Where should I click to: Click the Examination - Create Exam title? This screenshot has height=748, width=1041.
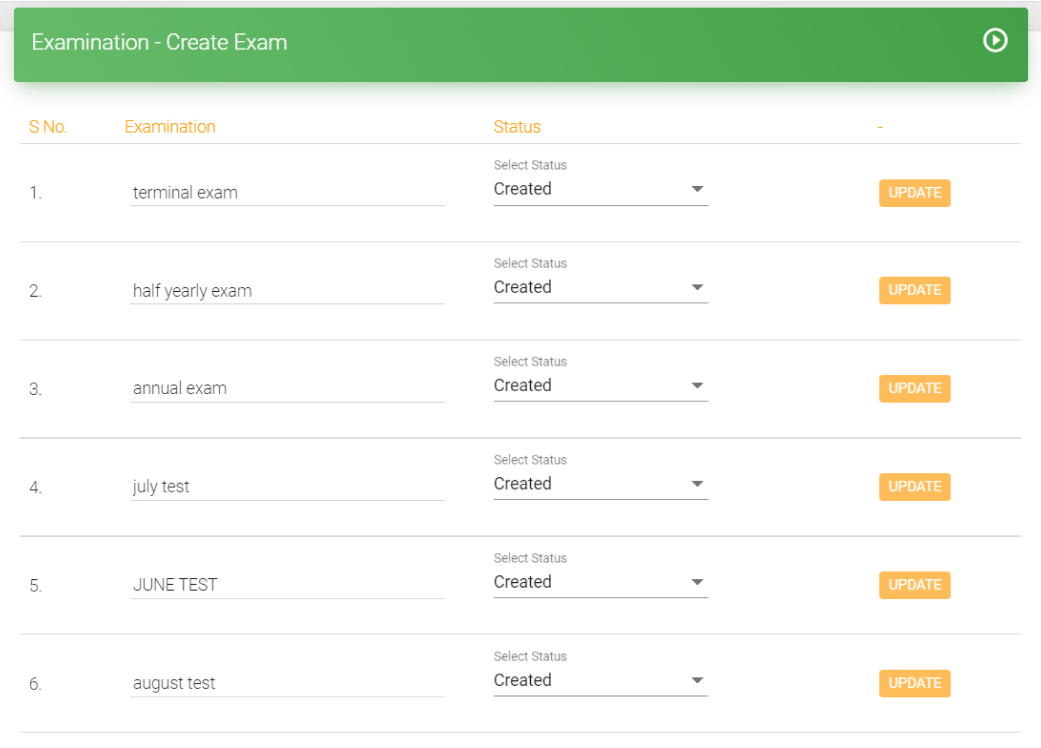159,42
